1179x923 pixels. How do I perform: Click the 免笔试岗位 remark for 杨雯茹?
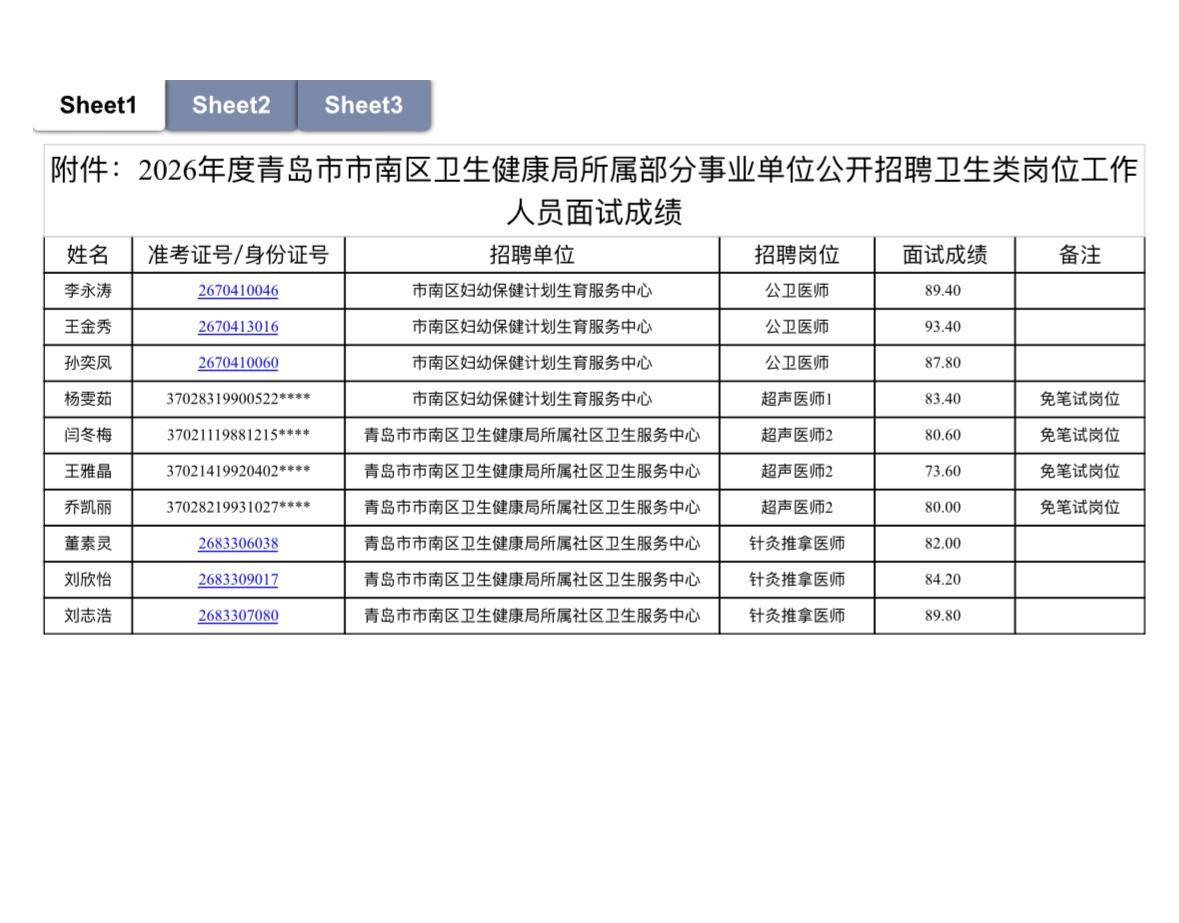1078,398
